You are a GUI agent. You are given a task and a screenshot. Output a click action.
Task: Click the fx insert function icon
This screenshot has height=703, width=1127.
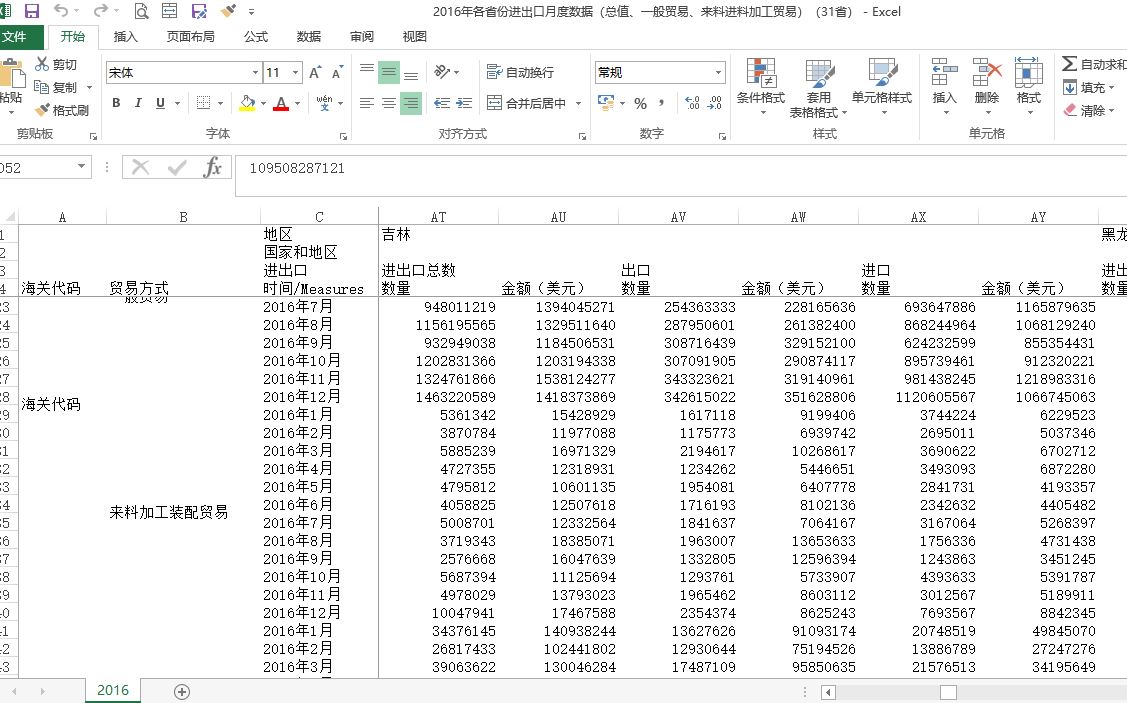pyautogui.click(x=212, y=168)
